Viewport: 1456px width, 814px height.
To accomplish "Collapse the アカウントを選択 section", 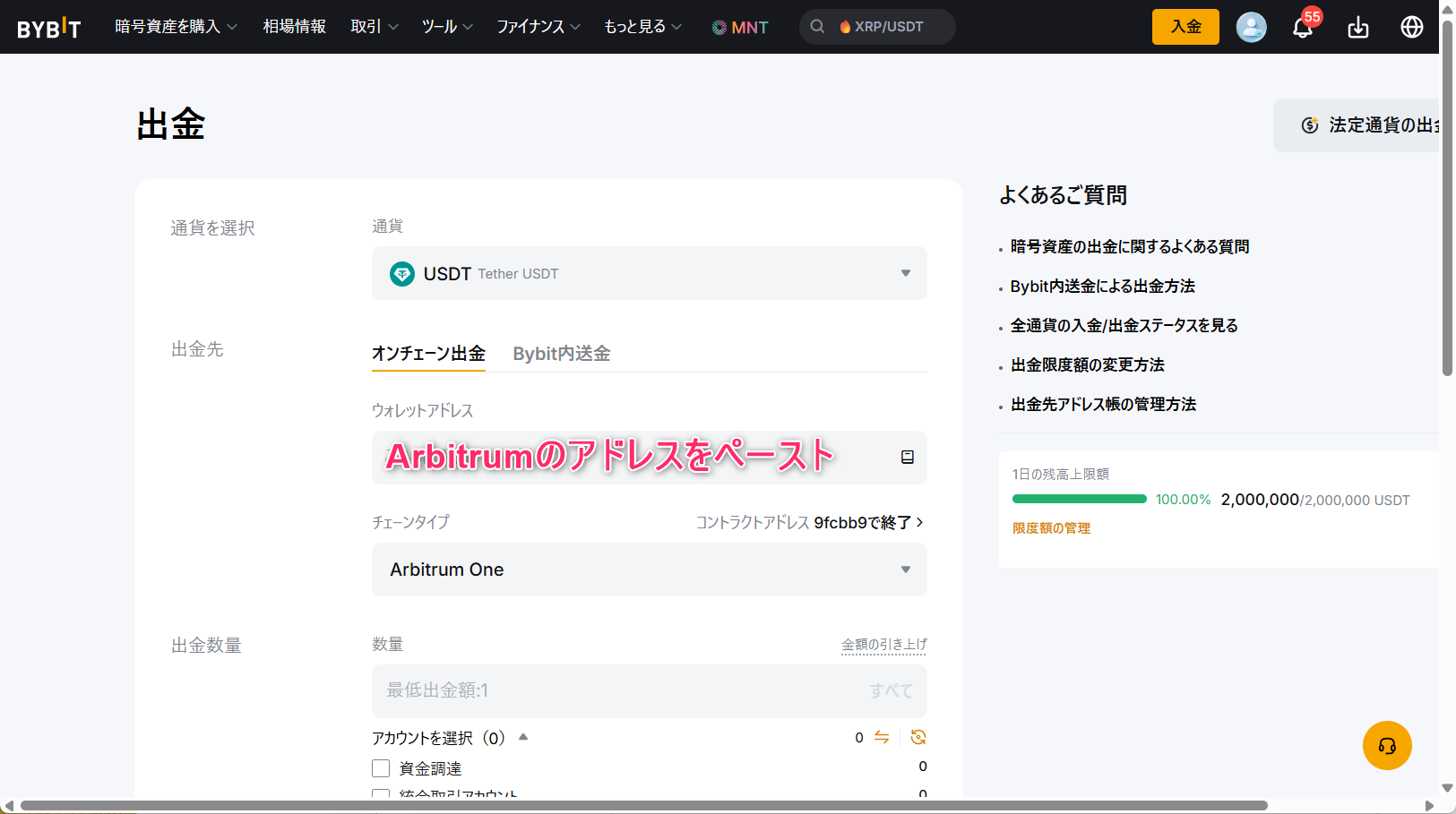I will (523, 737).
